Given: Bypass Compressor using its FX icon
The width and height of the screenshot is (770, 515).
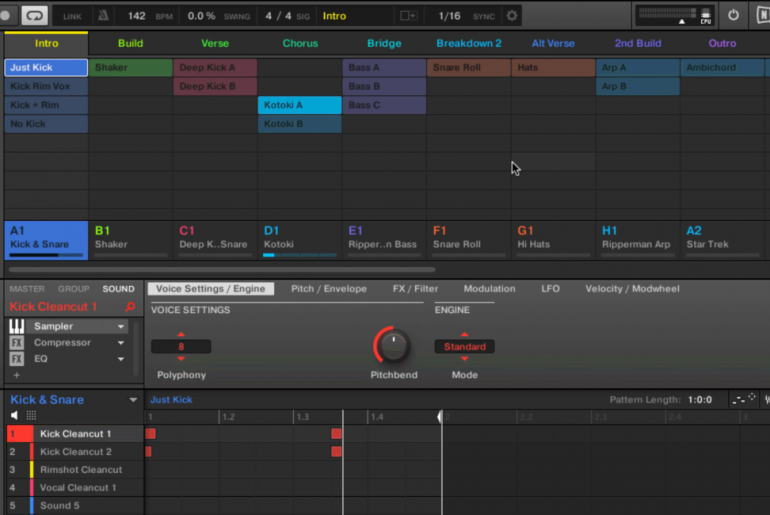Looking at the screenshot, I should coord(17,343).
